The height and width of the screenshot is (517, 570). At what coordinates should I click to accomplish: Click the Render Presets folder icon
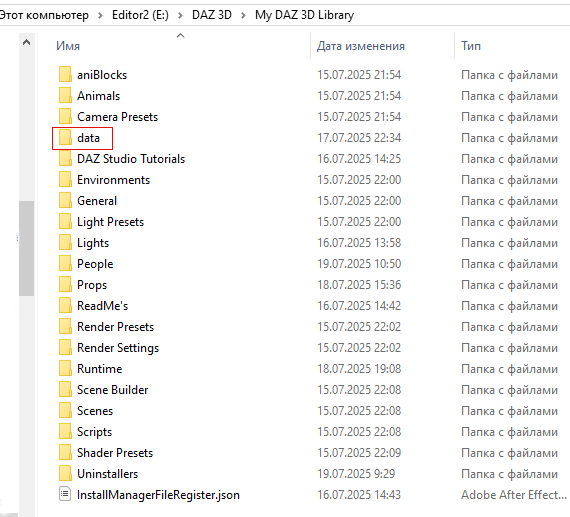pos(65,327)
